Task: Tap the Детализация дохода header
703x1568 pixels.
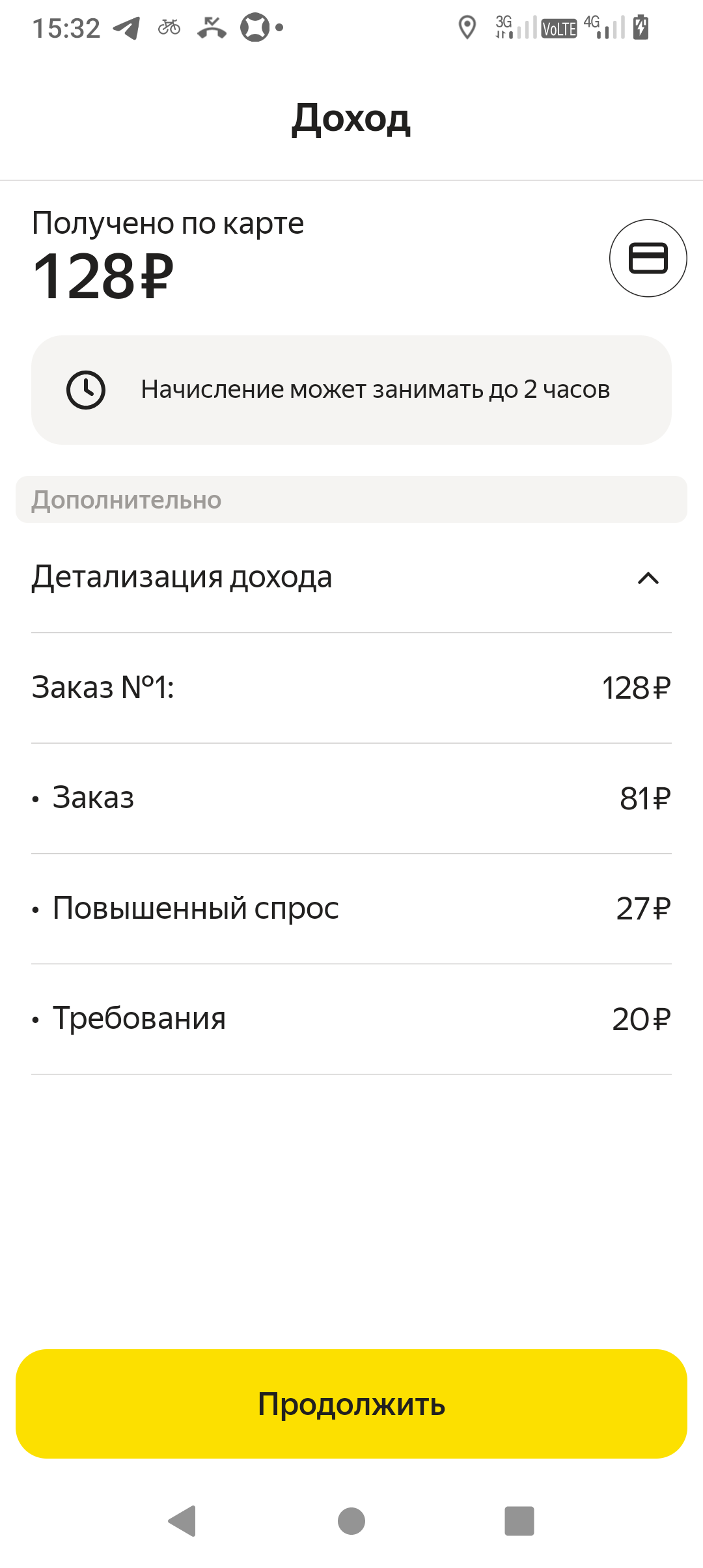Action: click(182, 578)
